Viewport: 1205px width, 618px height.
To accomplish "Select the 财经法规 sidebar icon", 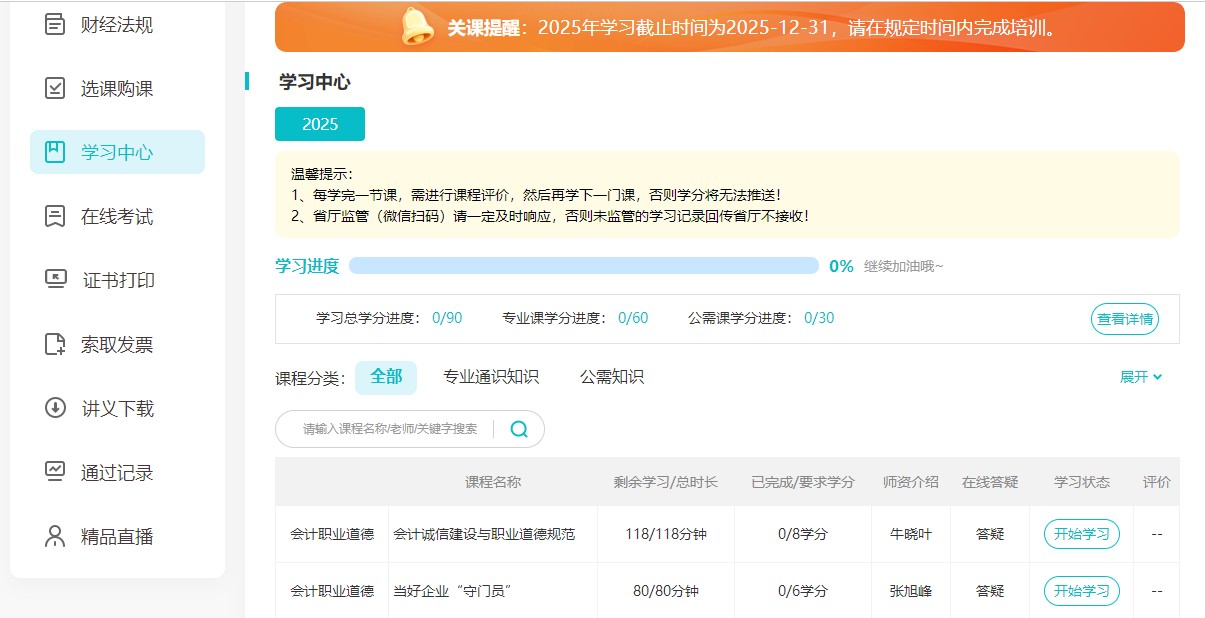I will 55,23.
